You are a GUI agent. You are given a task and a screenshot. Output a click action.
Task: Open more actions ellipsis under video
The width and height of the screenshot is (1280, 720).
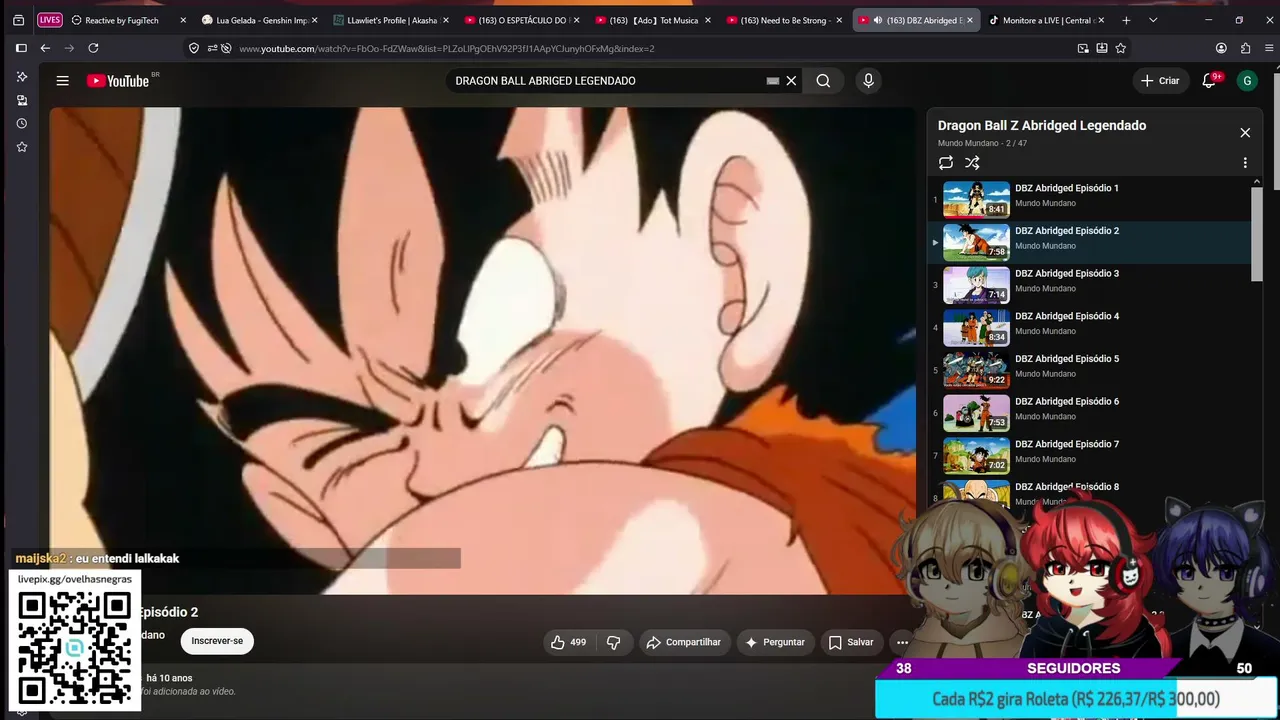pyautogui.click(x=902, y=642)
